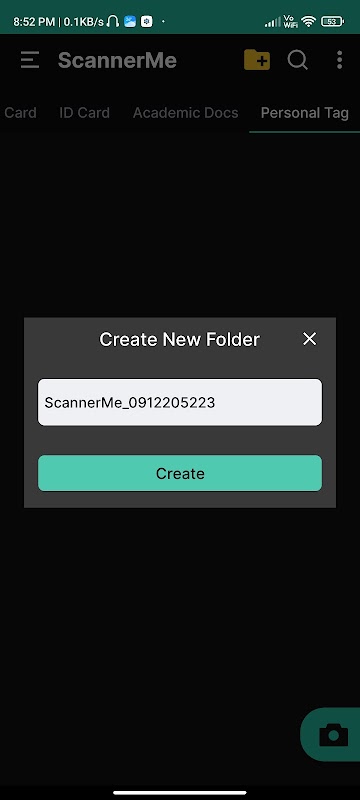
Task: Tap the ScannerMe app title
Action: coord(117,60)
